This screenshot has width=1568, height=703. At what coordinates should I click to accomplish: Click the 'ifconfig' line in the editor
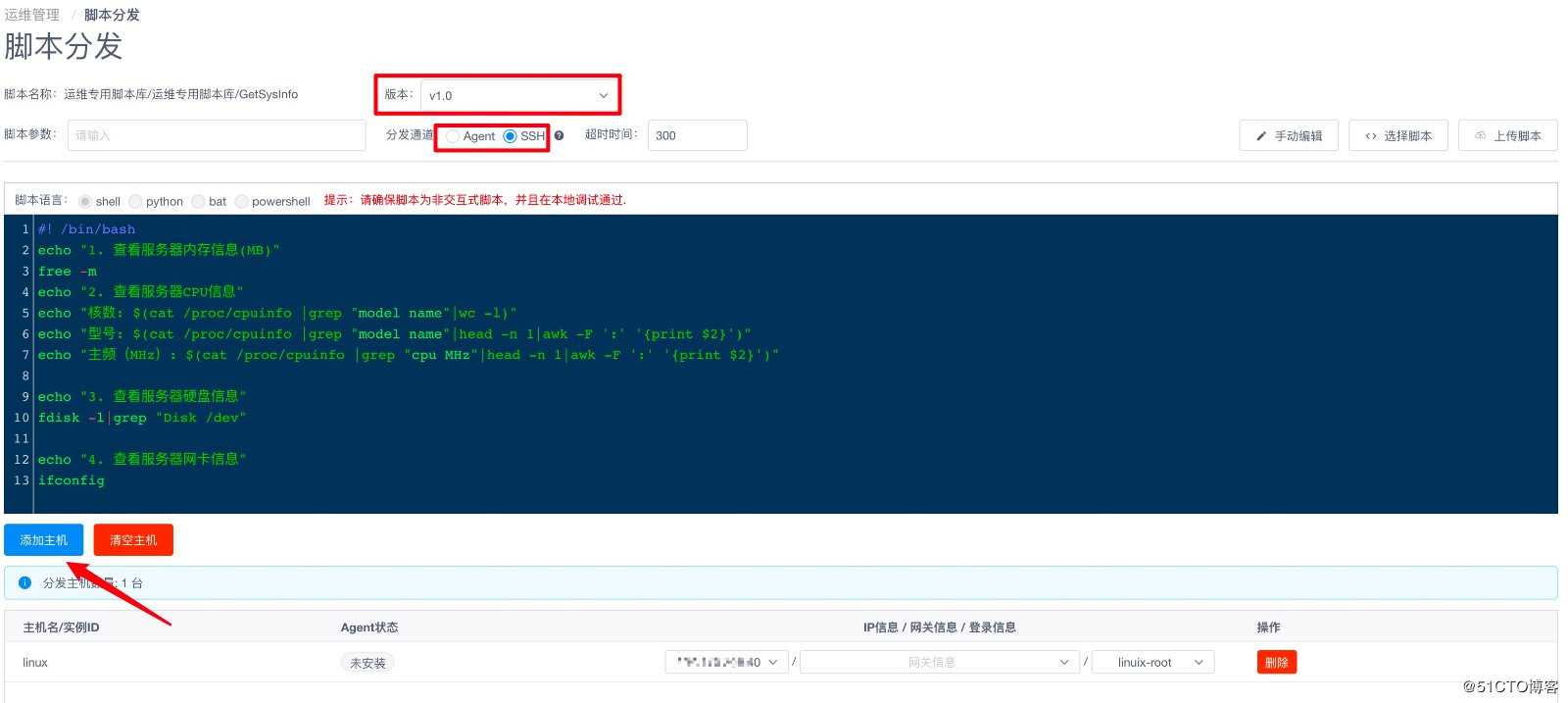tap(72, 480)
